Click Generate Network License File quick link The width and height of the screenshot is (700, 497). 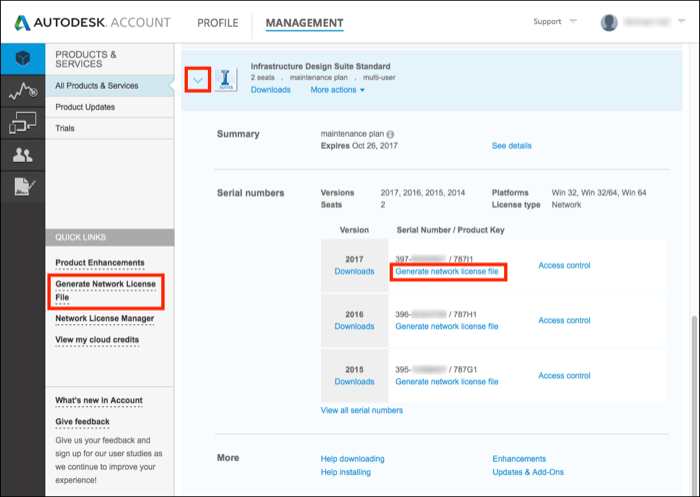coord(106,291)
